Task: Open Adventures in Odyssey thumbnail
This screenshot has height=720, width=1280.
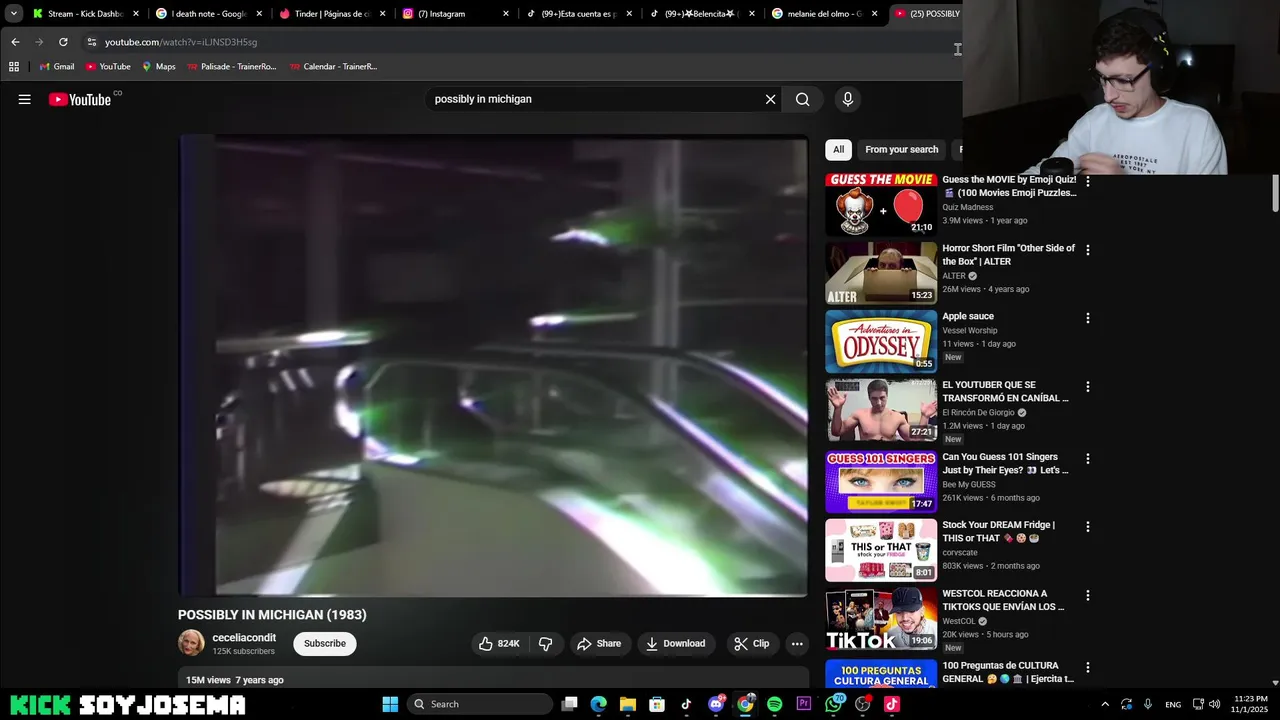Action: [881, 341]
